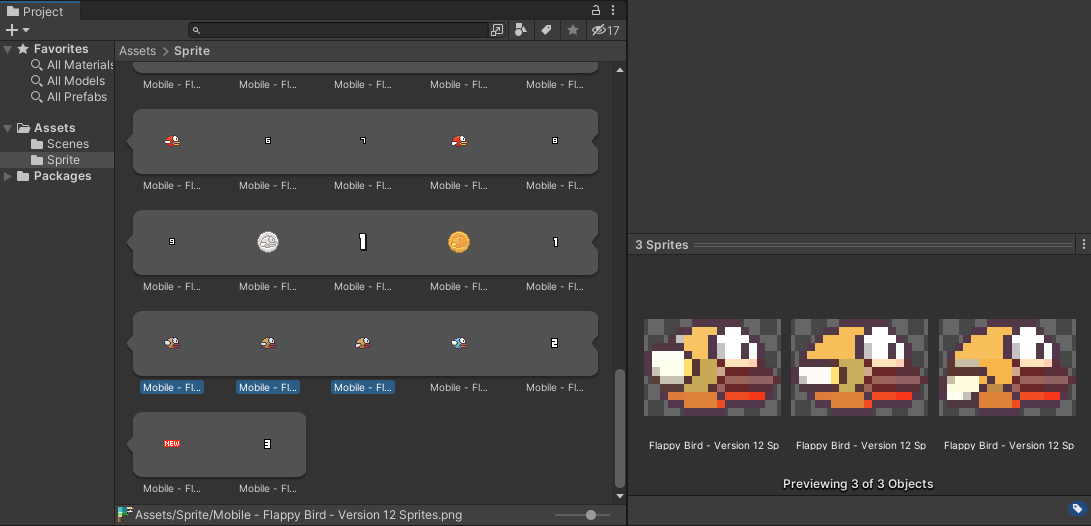Select All Models saved search
This screenshot has width=1091, height=526.
(68, 81)
